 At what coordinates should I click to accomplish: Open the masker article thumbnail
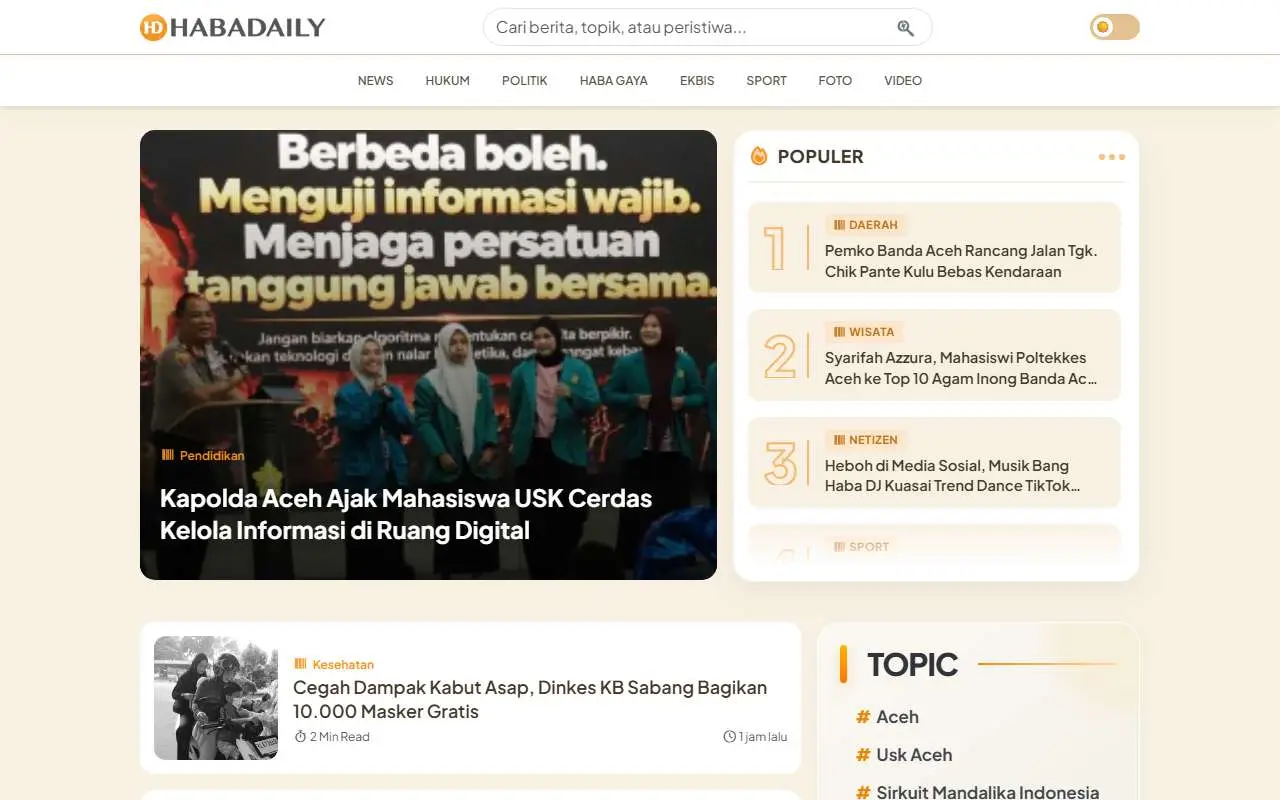click(216, 698)
